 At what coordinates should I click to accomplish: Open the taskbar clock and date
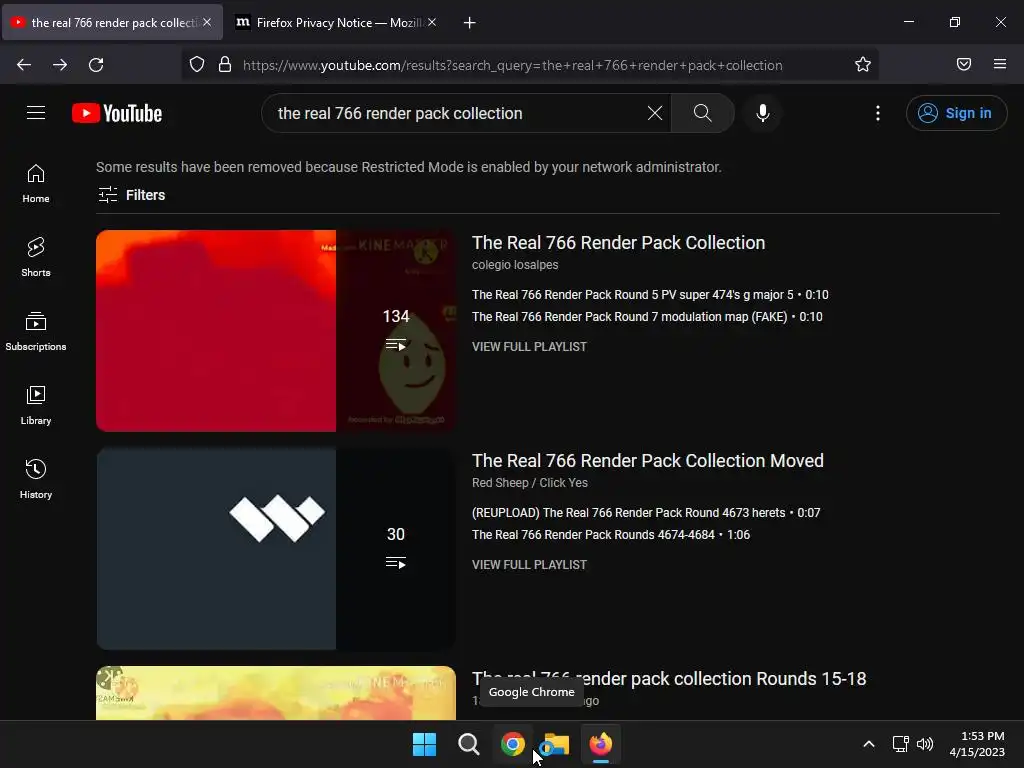[x=977, y=744]
